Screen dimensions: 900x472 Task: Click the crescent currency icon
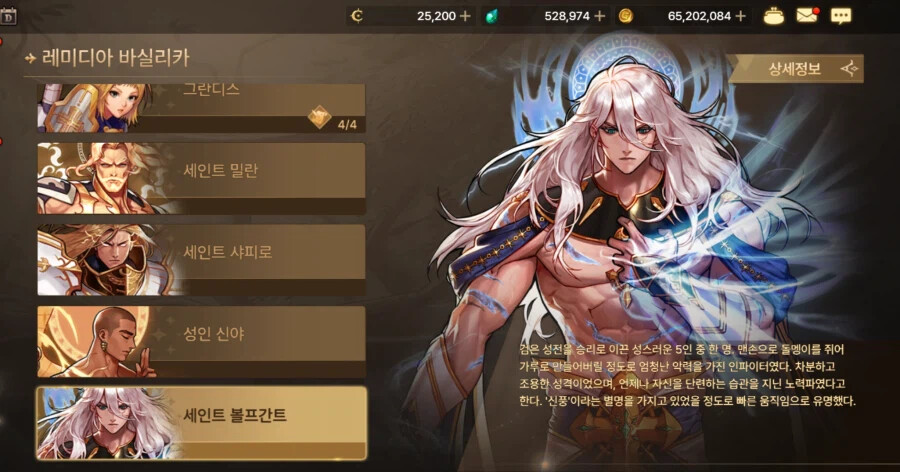357,16
